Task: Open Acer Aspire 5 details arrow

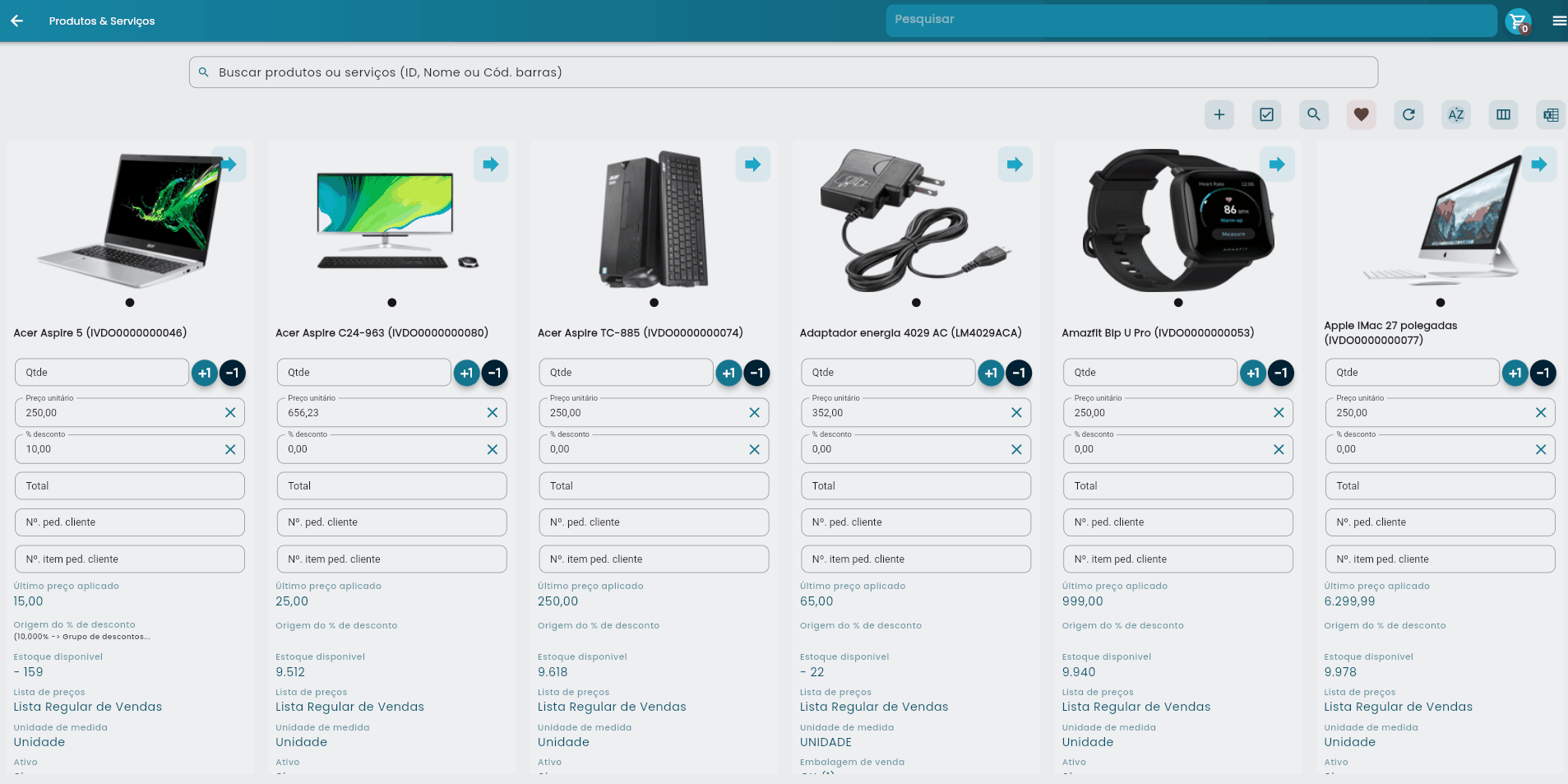Action: tap(229, 165)
